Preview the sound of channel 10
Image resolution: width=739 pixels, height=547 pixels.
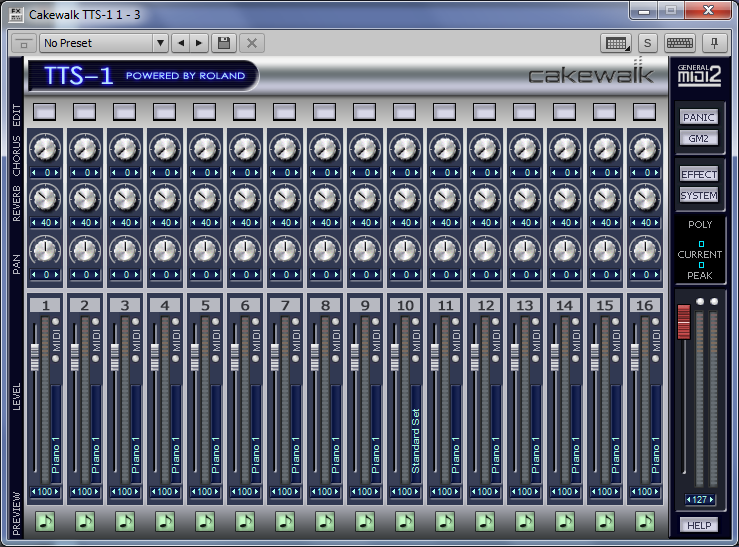[x=405, y=521]
